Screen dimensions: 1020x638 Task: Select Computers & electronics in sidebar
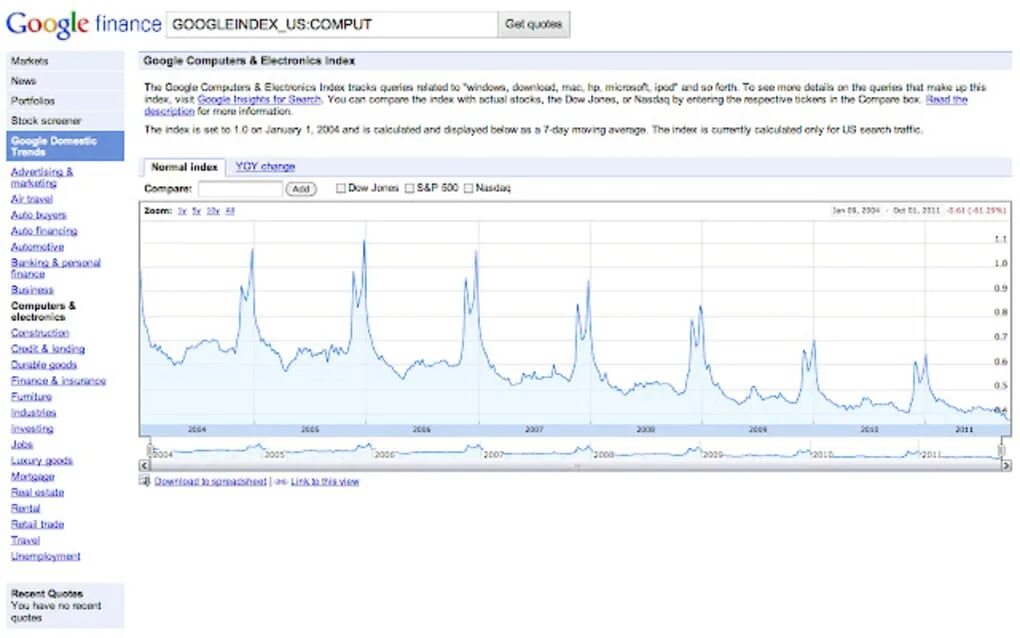click(43, 312)
